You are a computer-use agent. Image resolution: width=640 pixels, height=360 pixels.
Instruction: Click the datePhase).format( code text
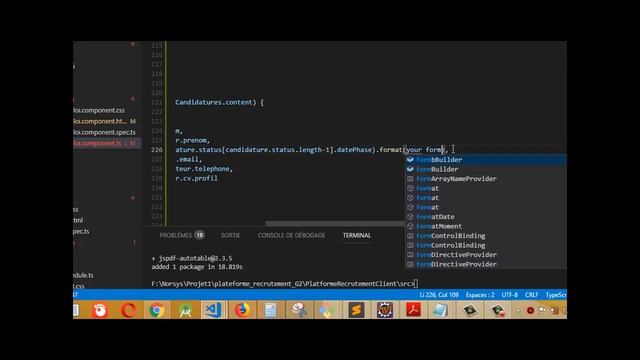(371, 150)
